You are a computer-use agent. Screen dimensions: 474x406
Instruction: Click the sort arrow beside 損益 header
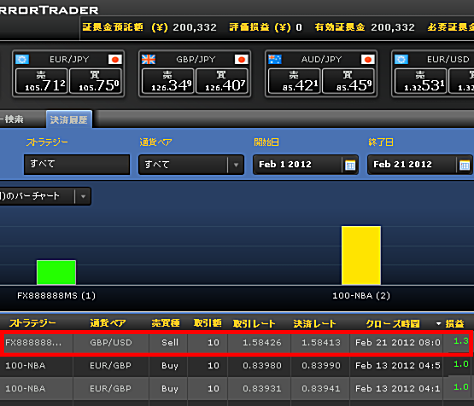pyautogui.click(x=439, y=324)
